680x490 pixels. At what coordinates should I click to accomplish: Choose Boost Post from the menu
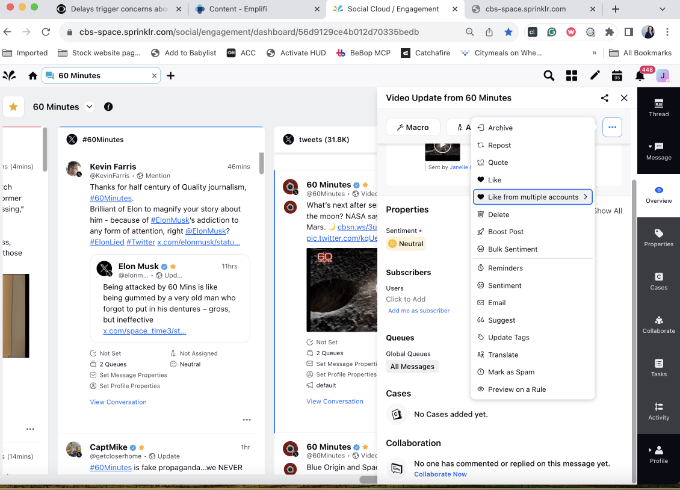tap(533, 232)
